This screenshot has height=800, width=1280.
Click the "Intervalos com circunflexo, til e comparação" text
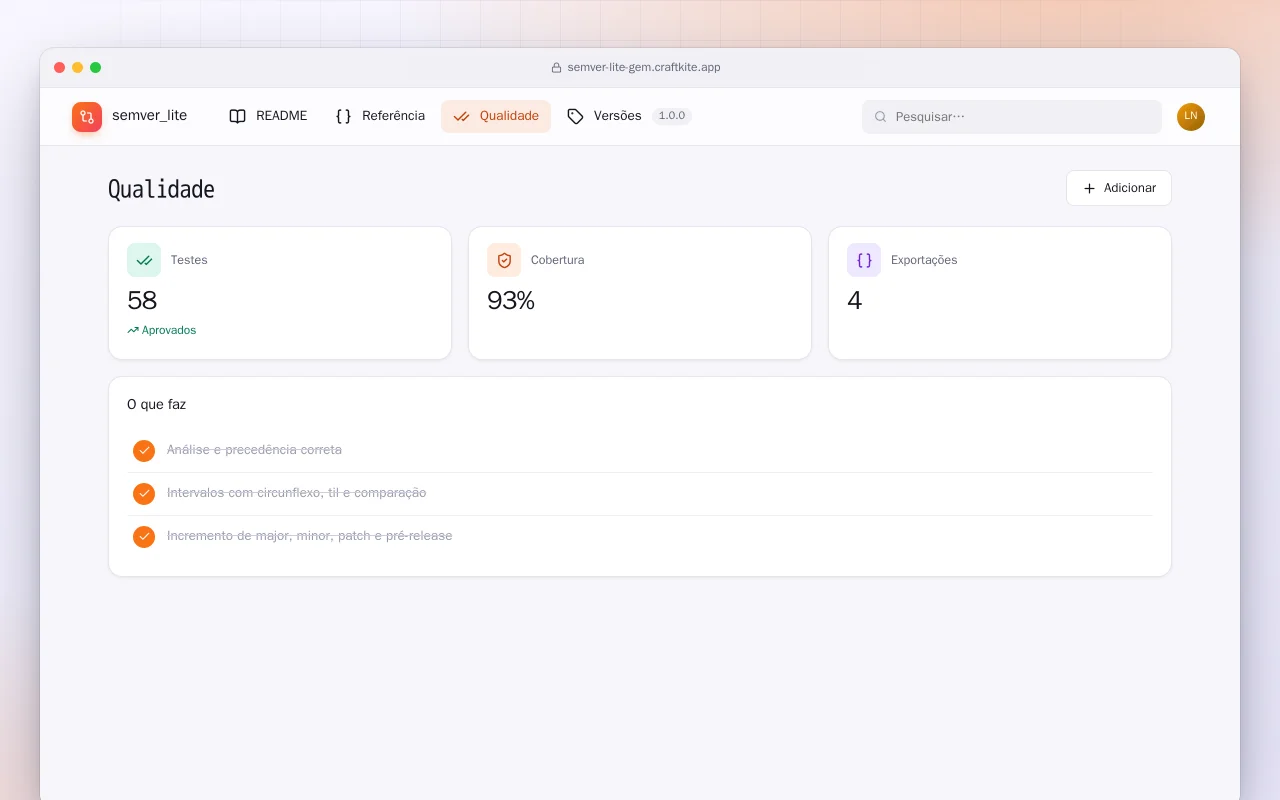click(x=297, y=493)
